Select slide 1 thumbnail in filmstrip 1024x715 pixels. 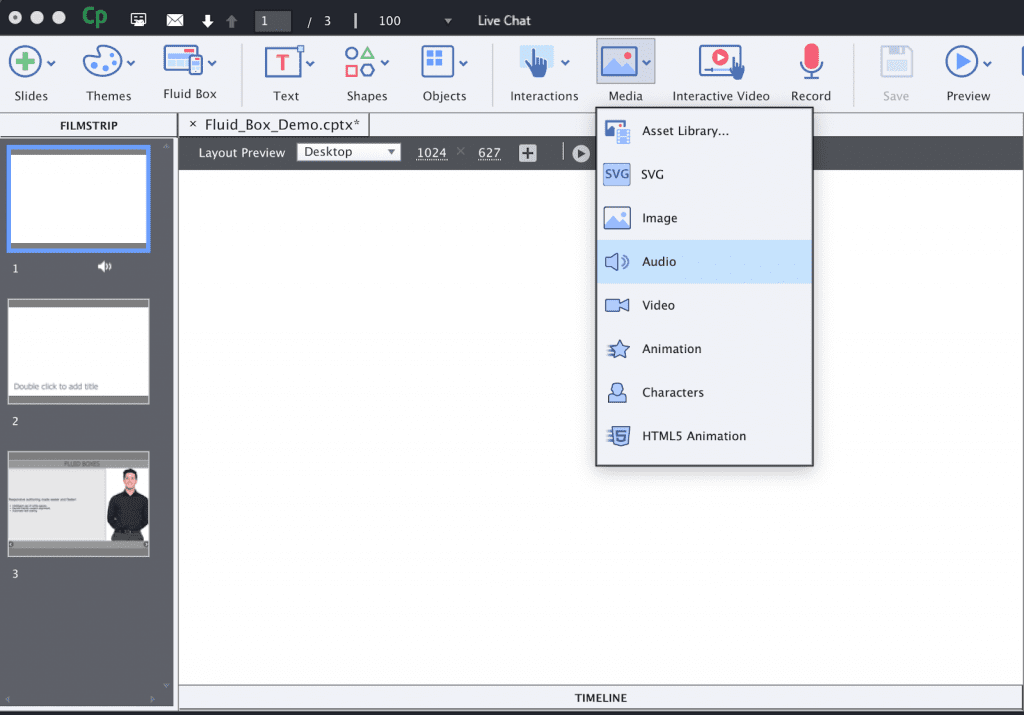[x=78, y=199]
